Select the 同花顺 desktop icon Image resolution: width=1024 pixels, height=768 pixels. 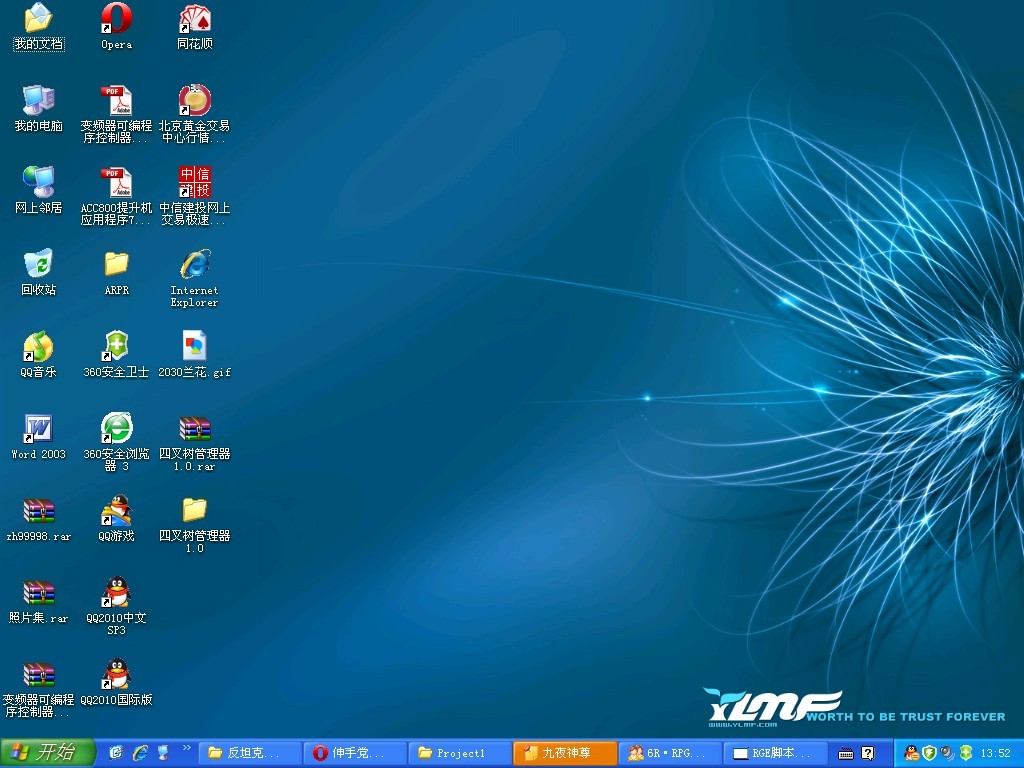point(195,27)
